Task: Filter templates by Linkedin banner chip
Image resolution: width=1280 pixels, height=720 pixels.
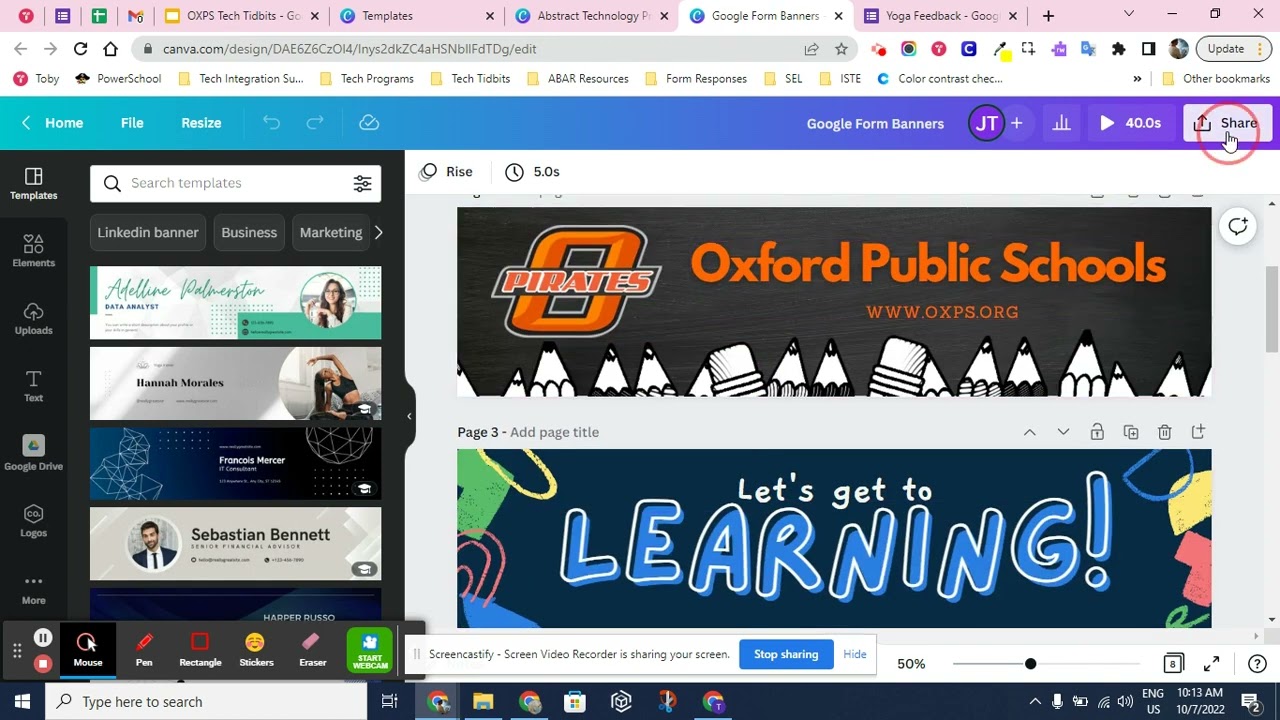Action: 148,232
